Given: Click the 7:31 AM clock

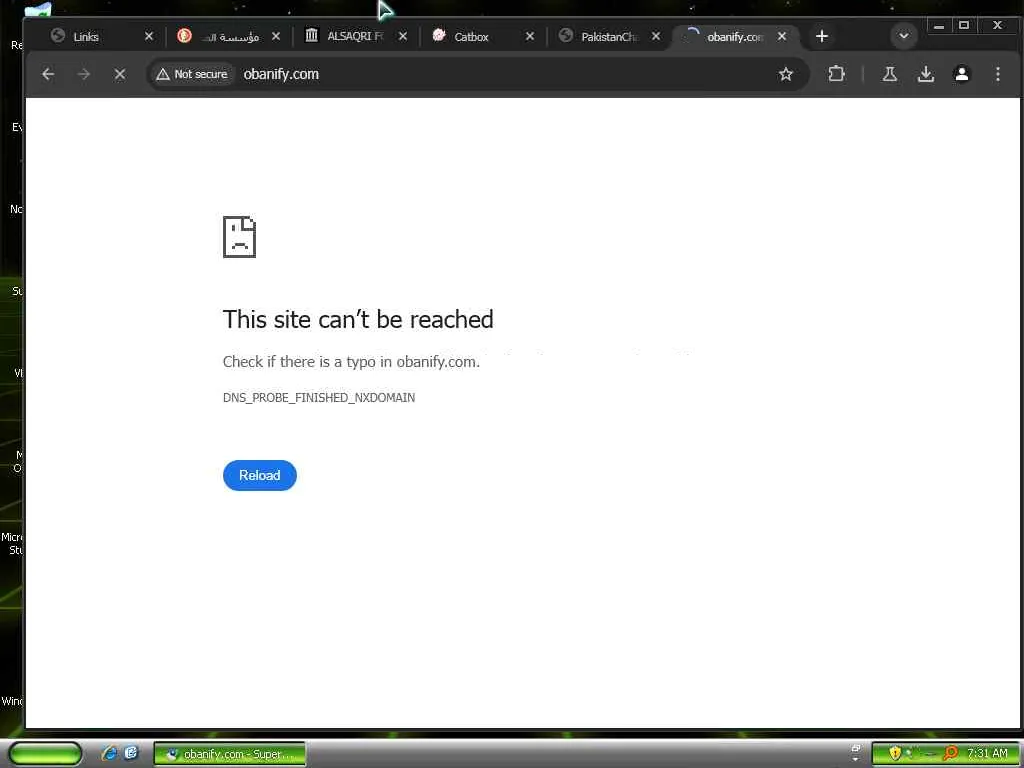Looking at the screenshot, I should pyautogui.click(x=987, y=754).
